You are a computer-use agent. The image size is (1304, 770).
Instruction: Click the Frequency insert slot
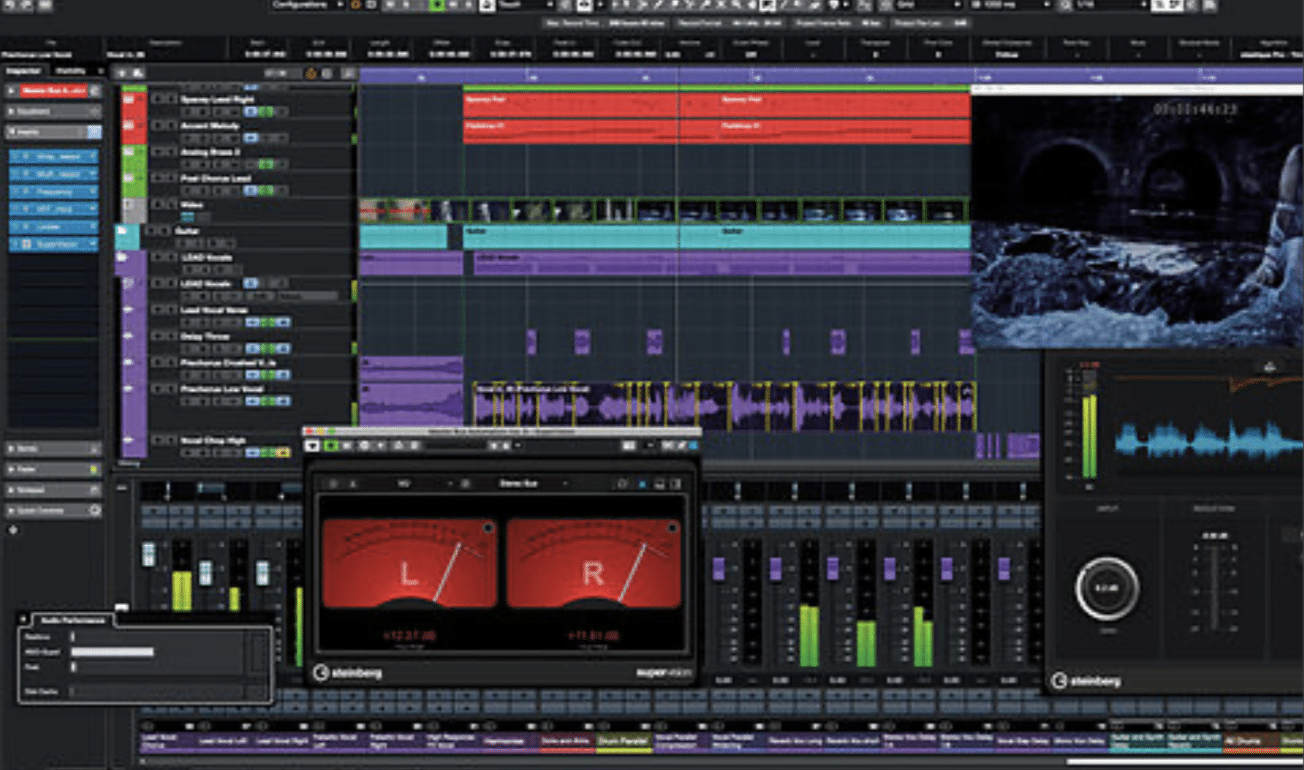click(x=54, y=191)
